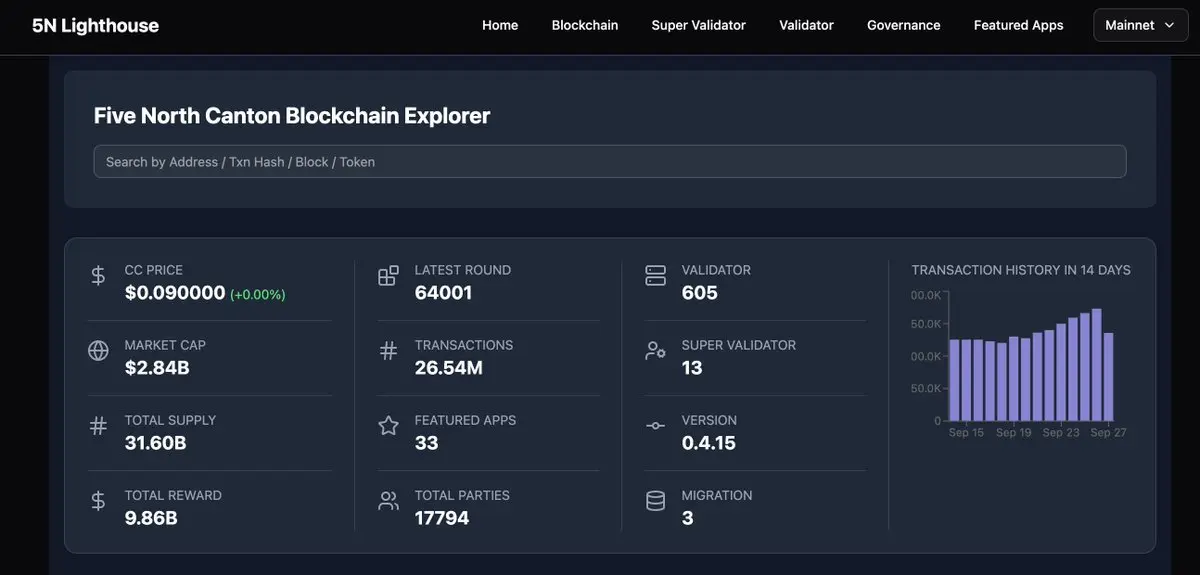Click the super validator count 13
The height and width of the screenshot is (575, 1200).
[692, 368]
